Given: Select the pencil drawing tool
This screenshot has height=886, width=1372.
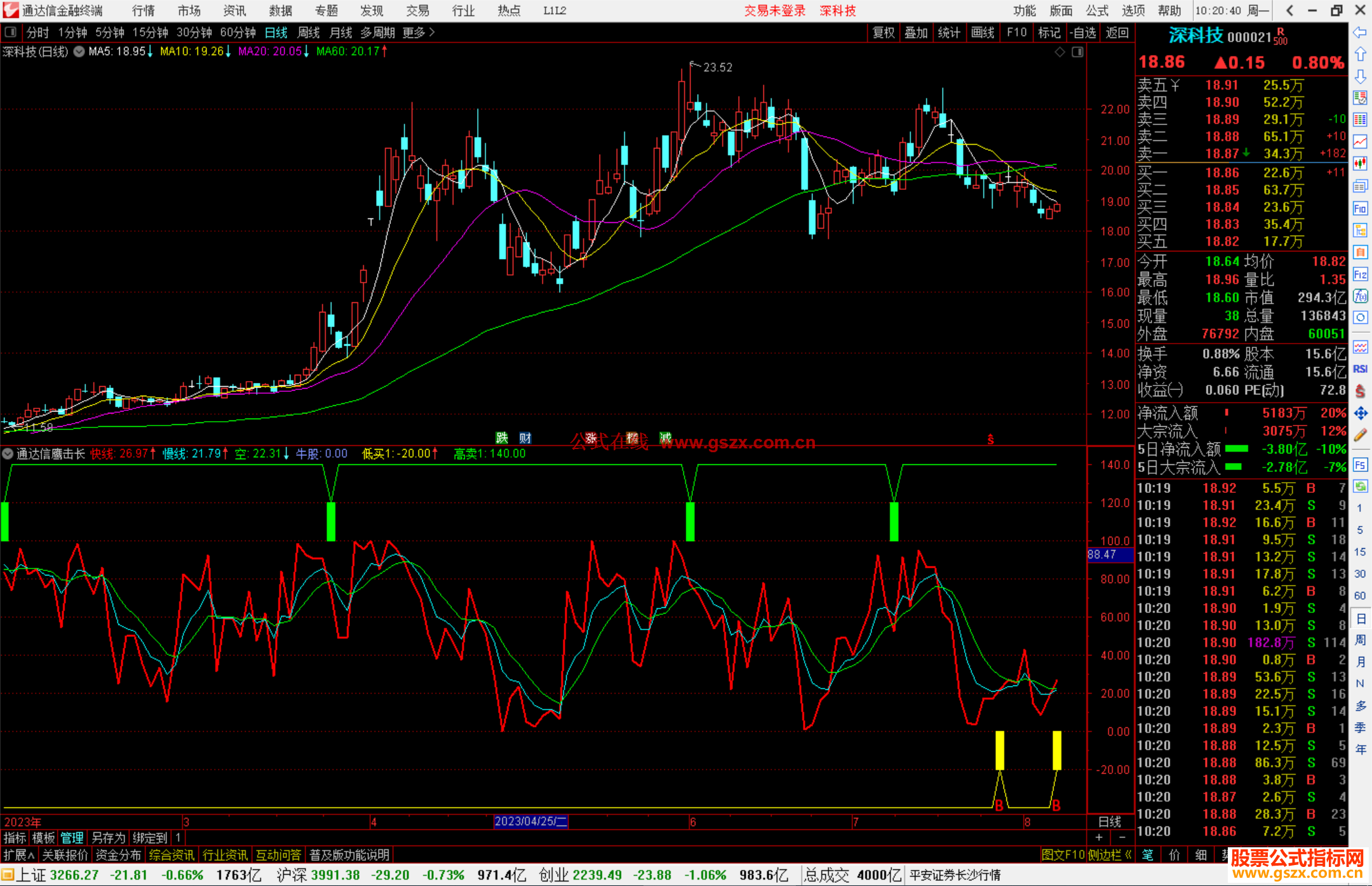Looking at the screenshot, I should [1360, 435].
